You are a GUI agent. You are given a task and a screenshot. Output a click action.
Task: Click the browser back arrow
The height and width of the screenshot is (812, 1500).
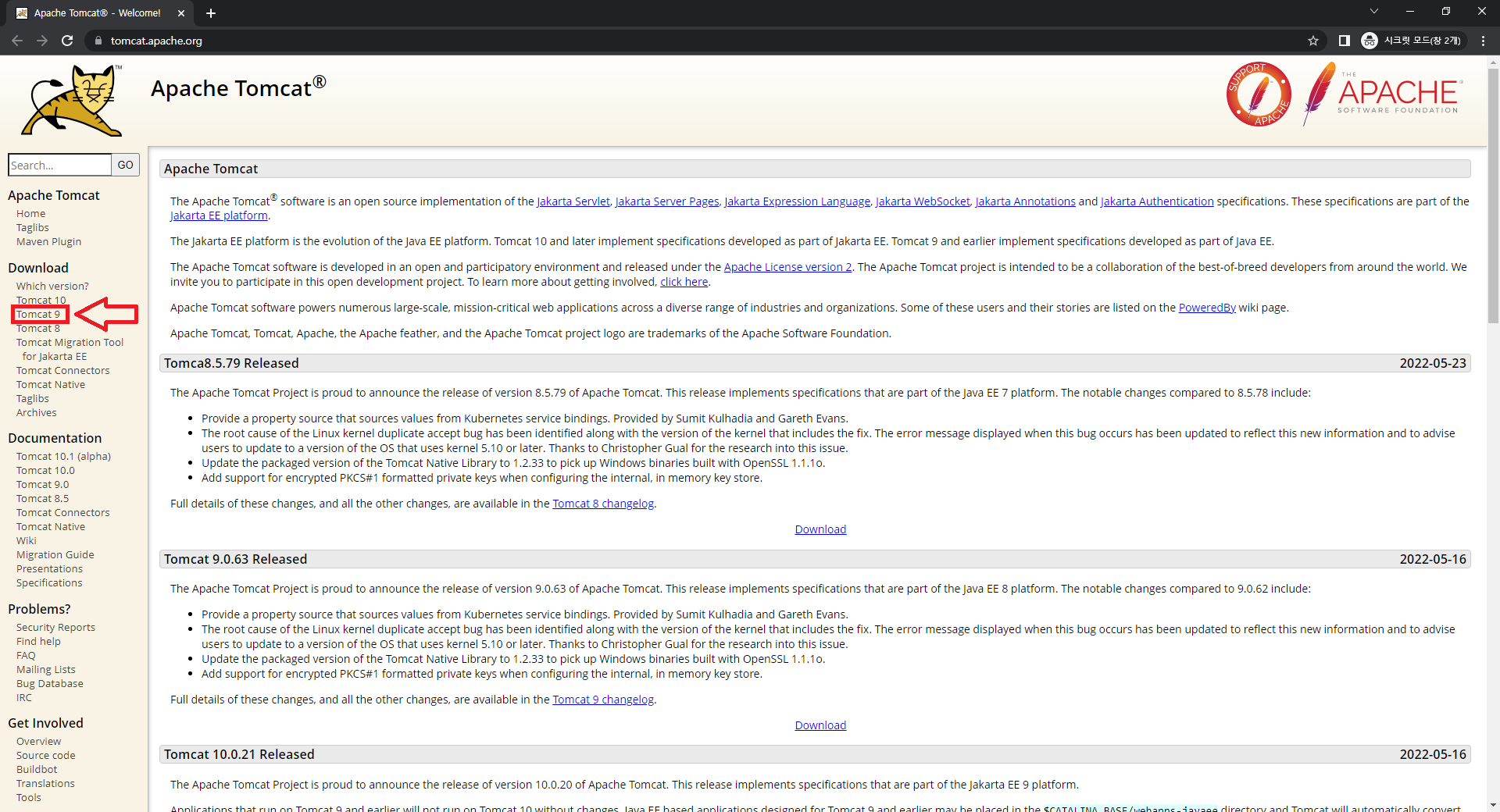click(x=17, y=41)
